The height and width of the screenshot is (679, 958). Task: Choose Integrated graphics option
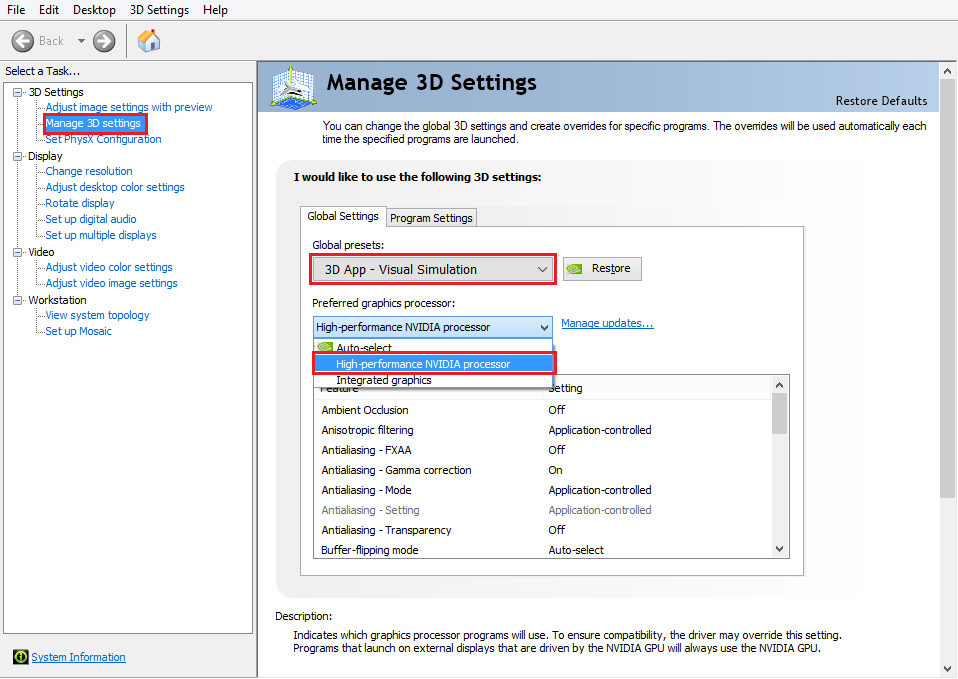pyautogui.click(x=433, y=380)
